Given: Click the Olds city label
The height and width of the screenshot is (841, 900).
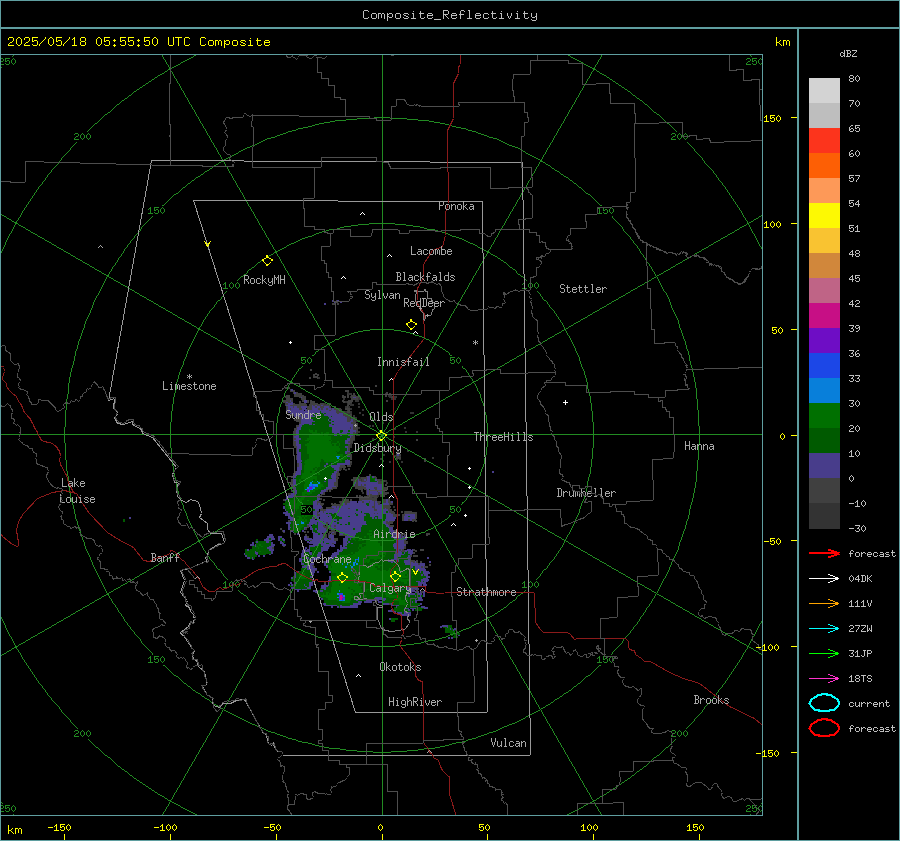Looking at the screenshot, I should coord(381,417).
